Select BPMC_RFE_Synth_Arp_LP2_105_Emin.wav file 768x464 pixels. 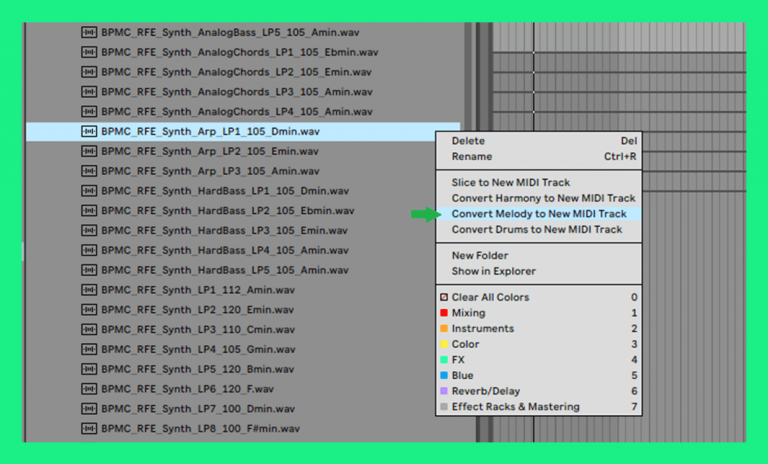209,151
